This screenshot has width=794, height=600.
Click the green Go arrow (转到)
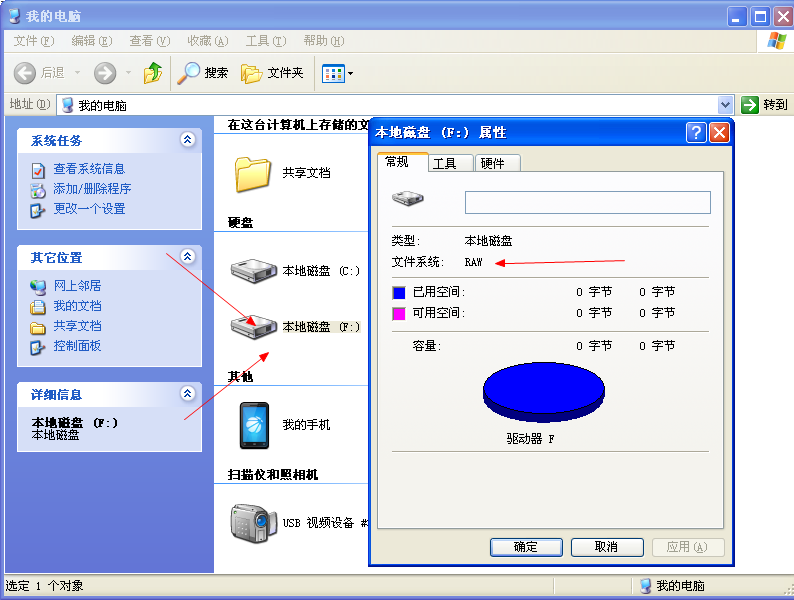pyautogui.click(x=749, y=105)
